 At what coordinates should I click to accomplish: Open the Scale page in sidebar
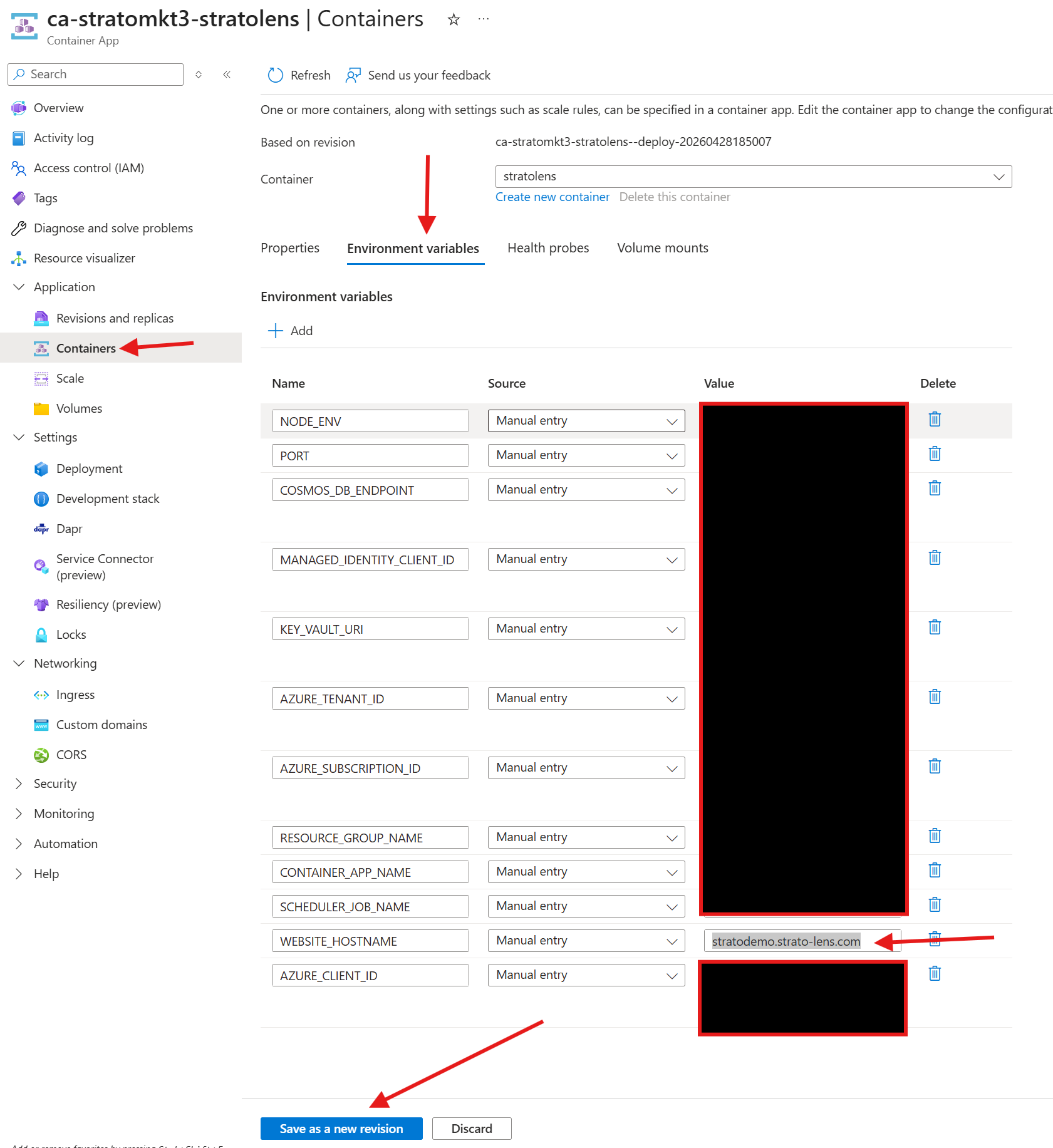pyautogui.click(x=70, y=378)
